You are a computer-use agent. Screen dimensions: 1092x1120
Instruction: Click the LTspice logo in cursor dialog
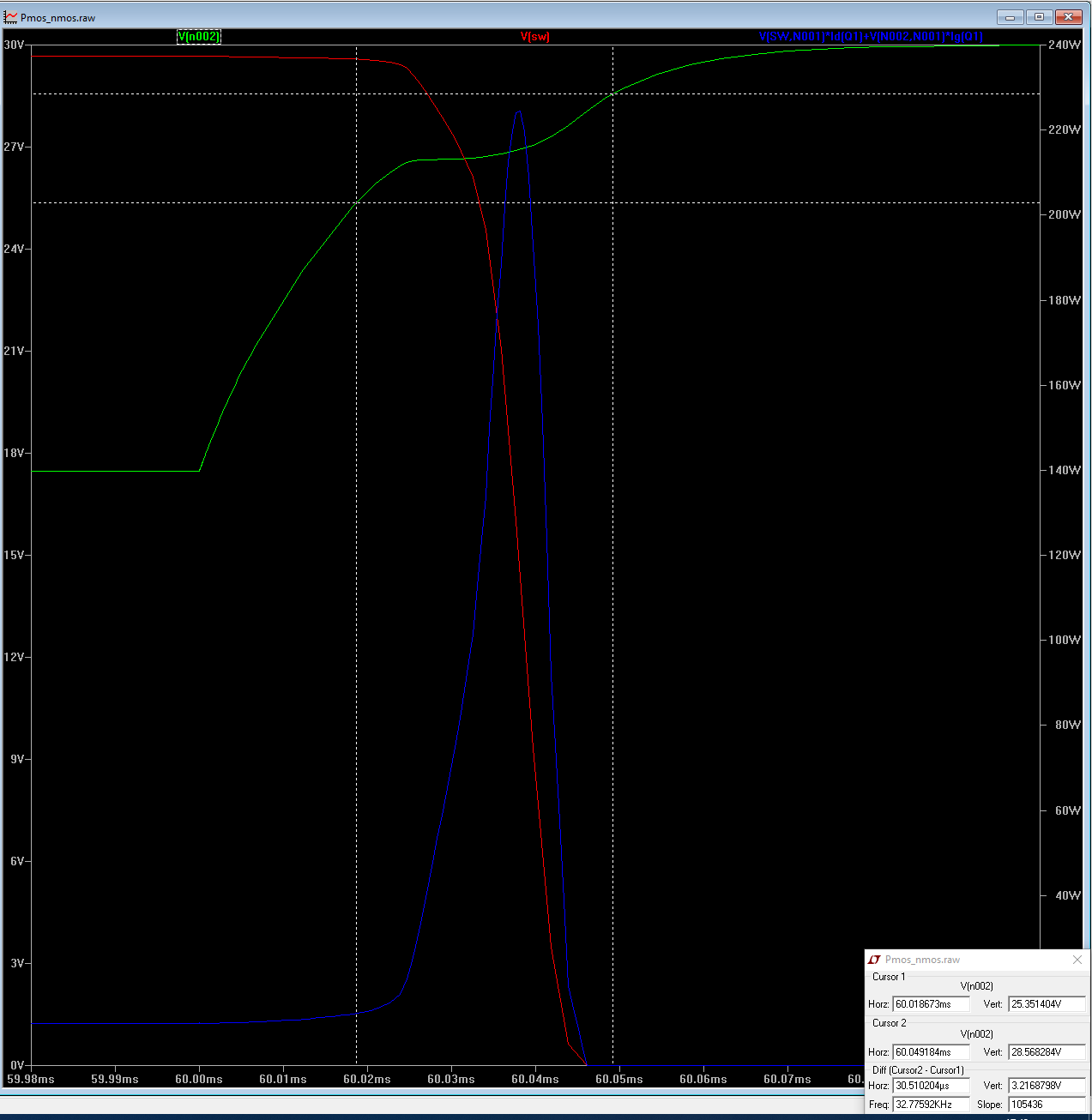tap(874, 960)
